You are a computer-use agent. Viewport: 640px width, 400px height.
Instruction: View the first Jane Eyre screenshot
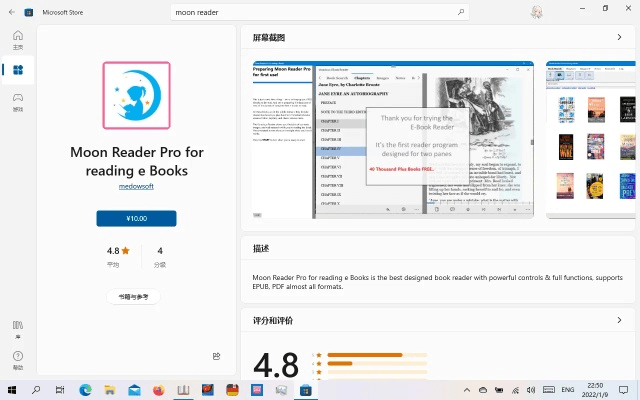[393, 140]
